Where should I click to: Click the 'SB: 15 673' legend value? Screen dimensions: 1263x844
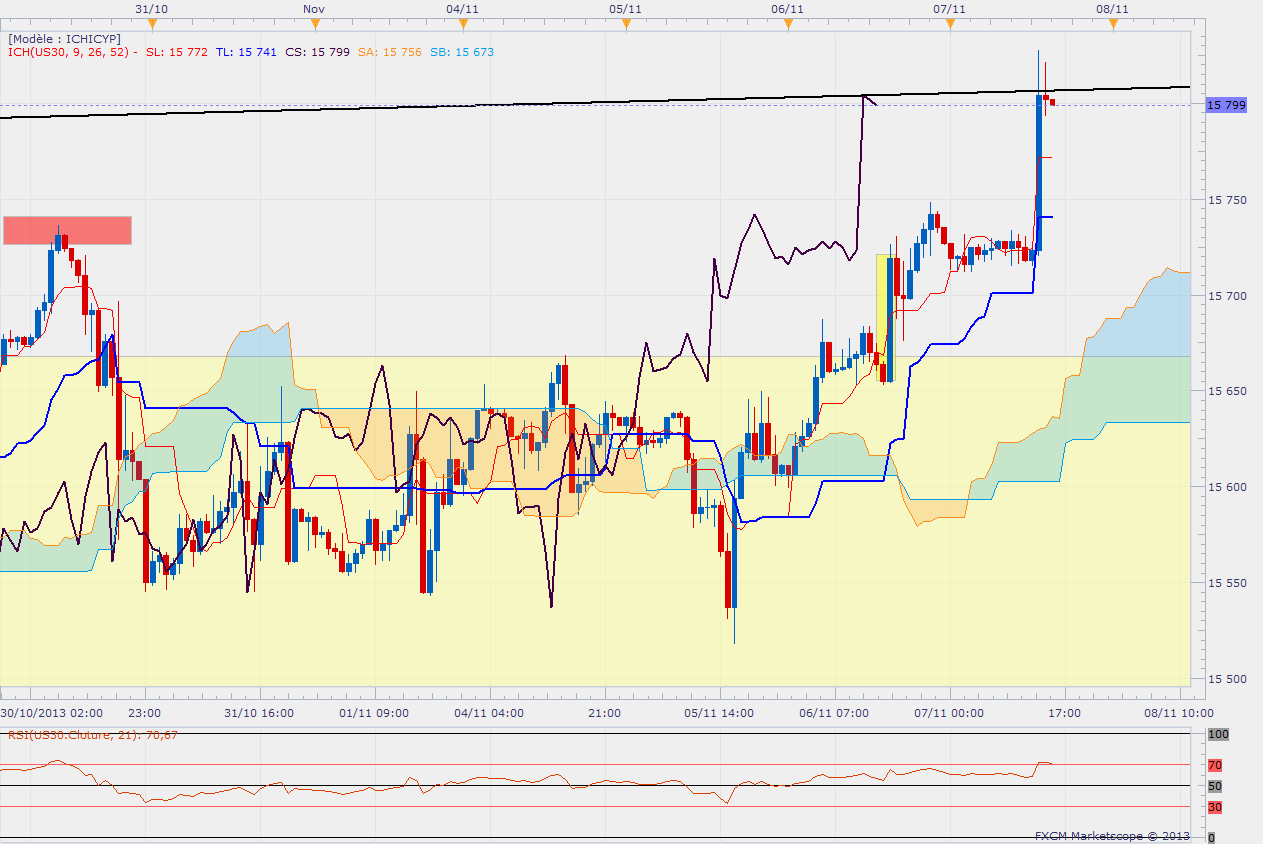pyautogui.click(x=462, y=52)
